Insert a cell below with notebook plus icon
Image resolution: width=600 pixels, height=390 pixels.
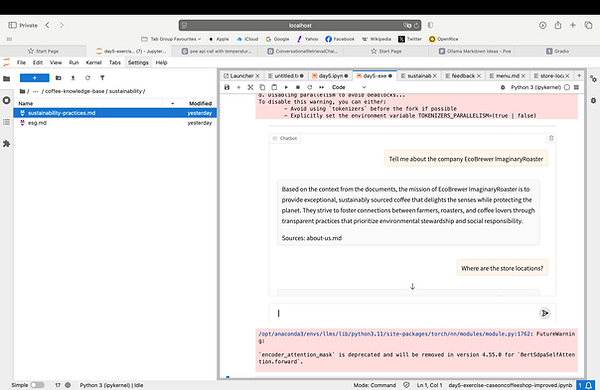coord(239,87)
